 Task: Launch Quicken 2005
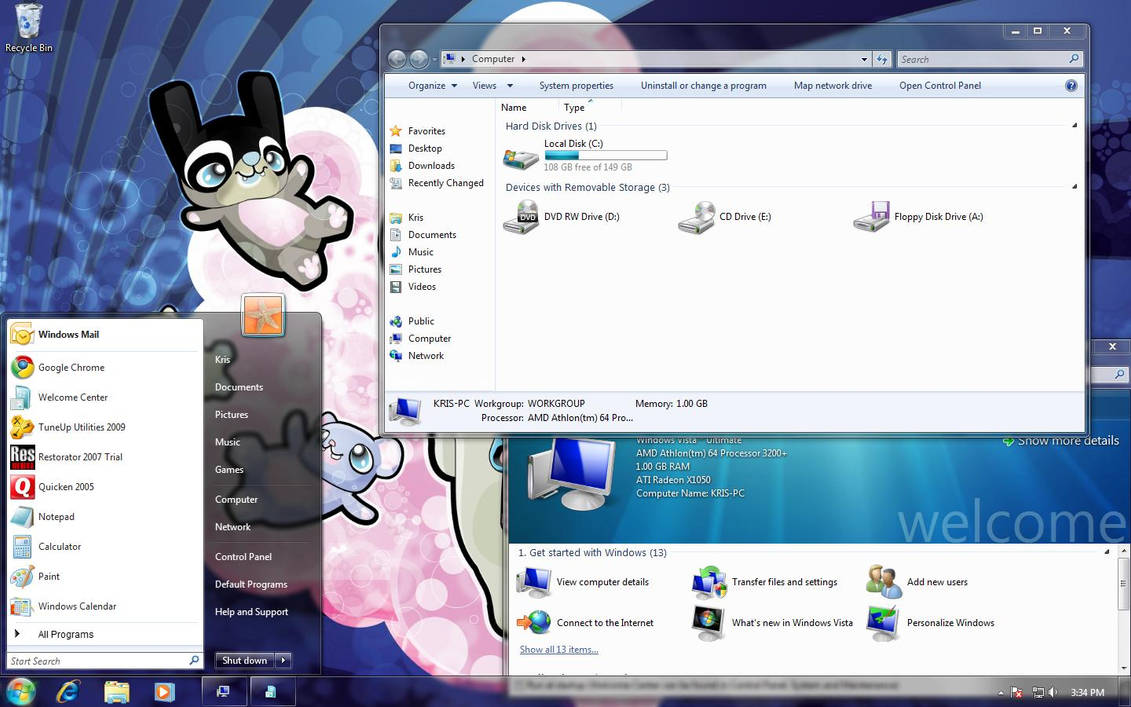[66, 487]
